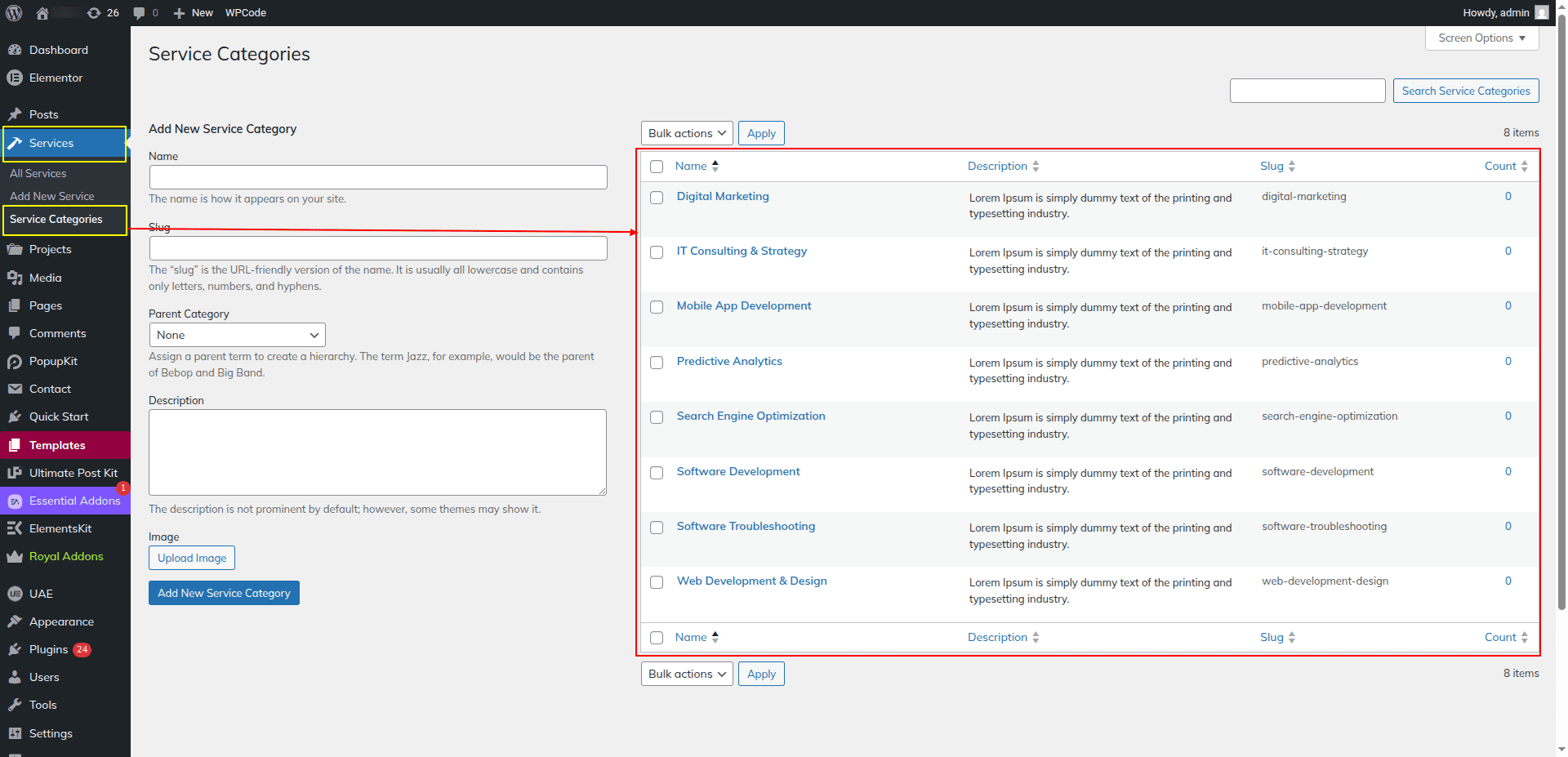The height and width of the screenshot is (757, 1568).
Task: Click the Pages icon in sidebar
Action: pos(15,305)
